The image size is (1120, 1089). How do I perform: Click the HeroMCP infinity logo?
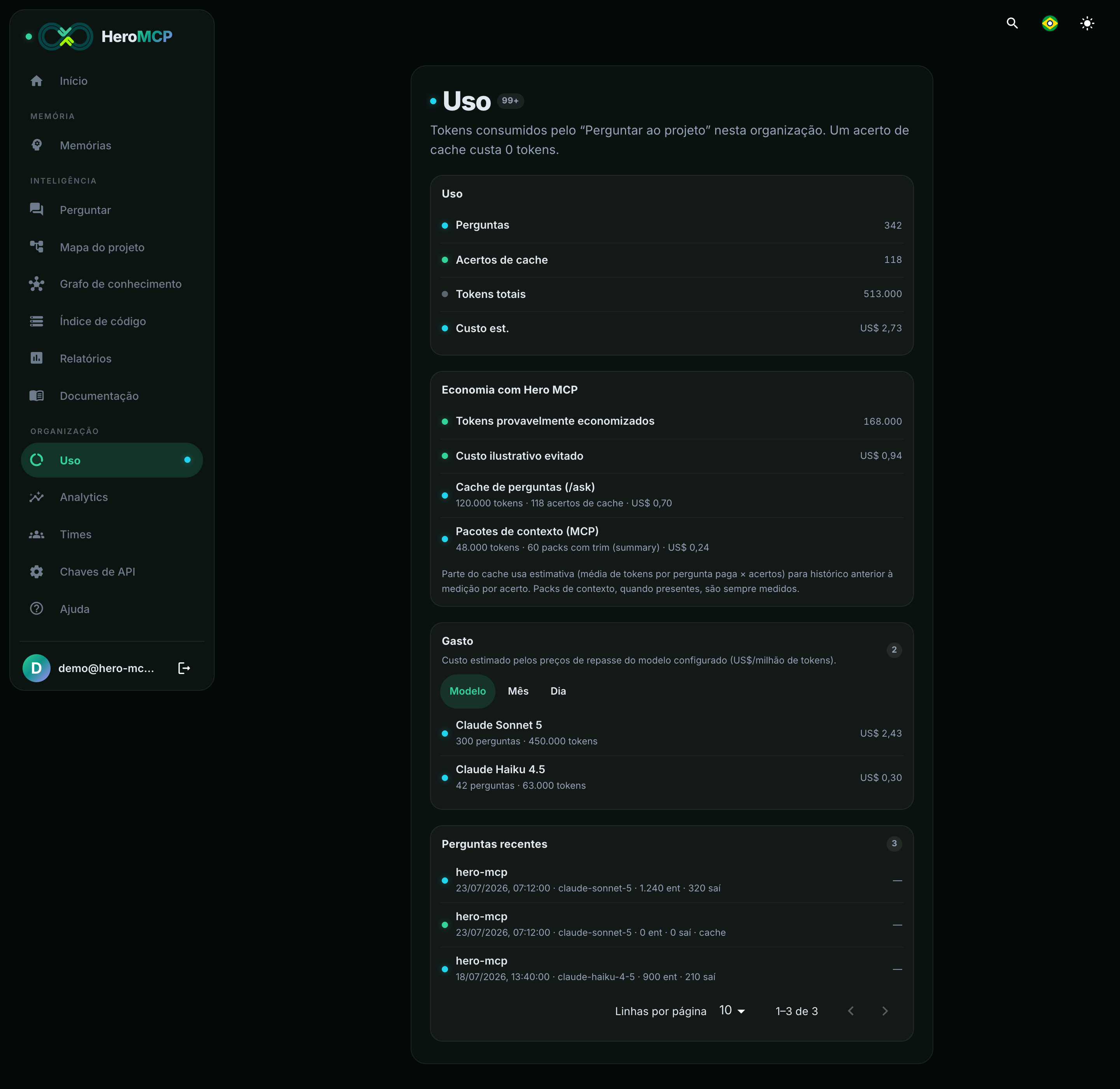tap(65, 37)
